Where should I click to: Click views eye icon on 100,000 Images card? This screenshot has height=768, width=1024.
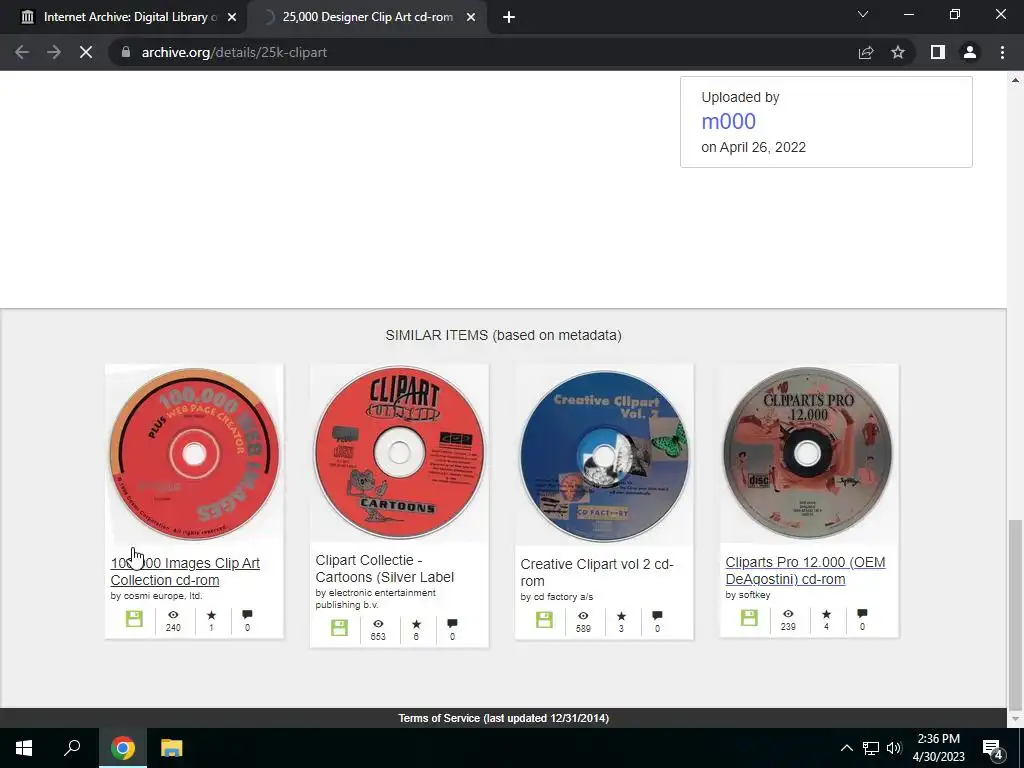pos(173,615)
